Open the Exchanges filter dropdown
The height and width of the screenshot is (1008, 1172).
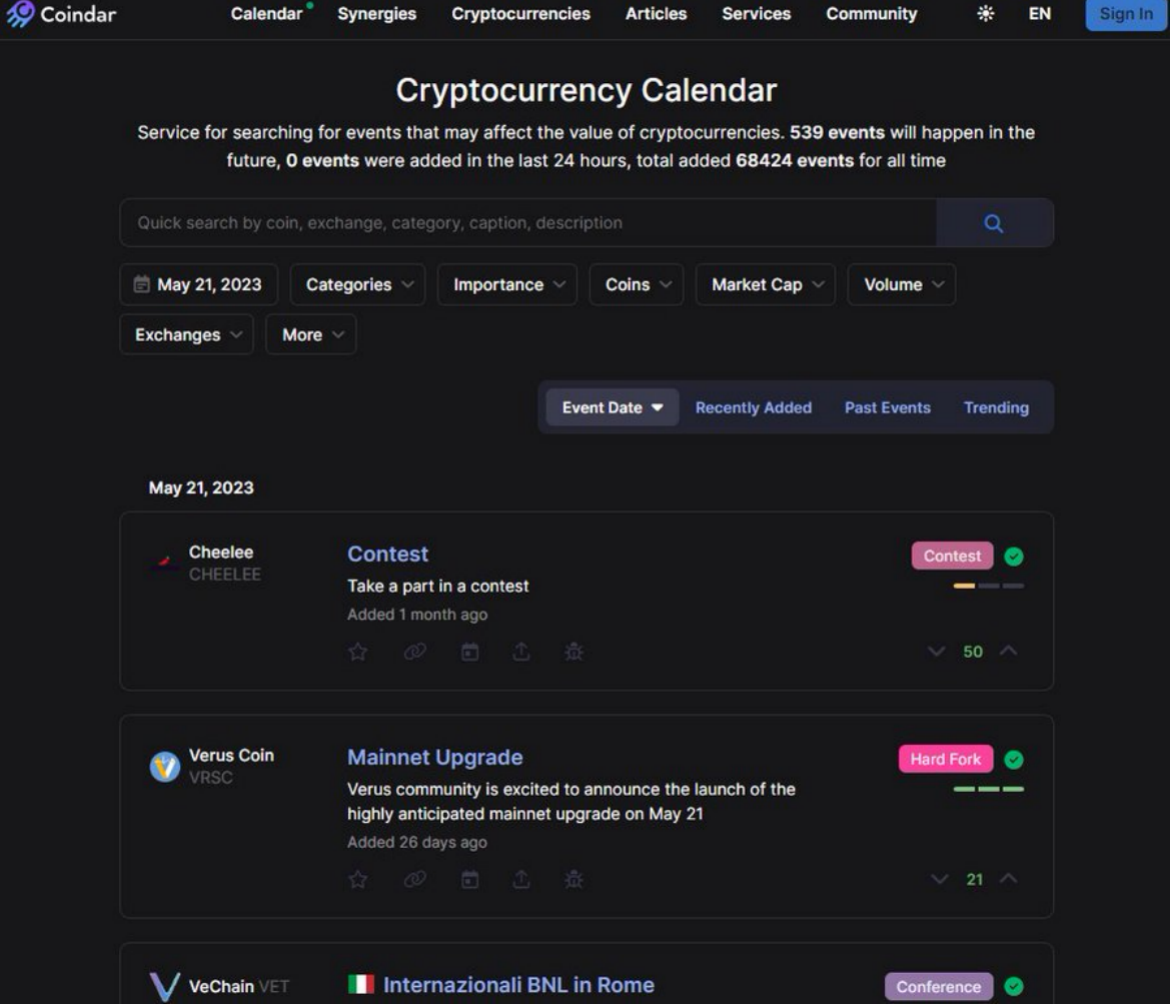(x=187, y=335)
